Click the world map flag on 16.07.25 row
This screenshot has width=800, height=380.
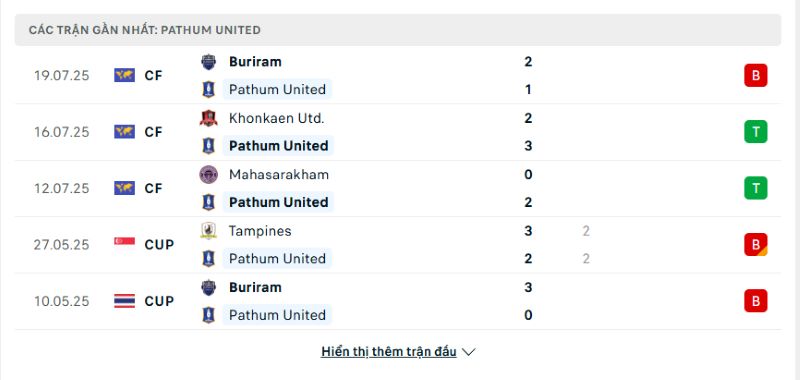124,132
